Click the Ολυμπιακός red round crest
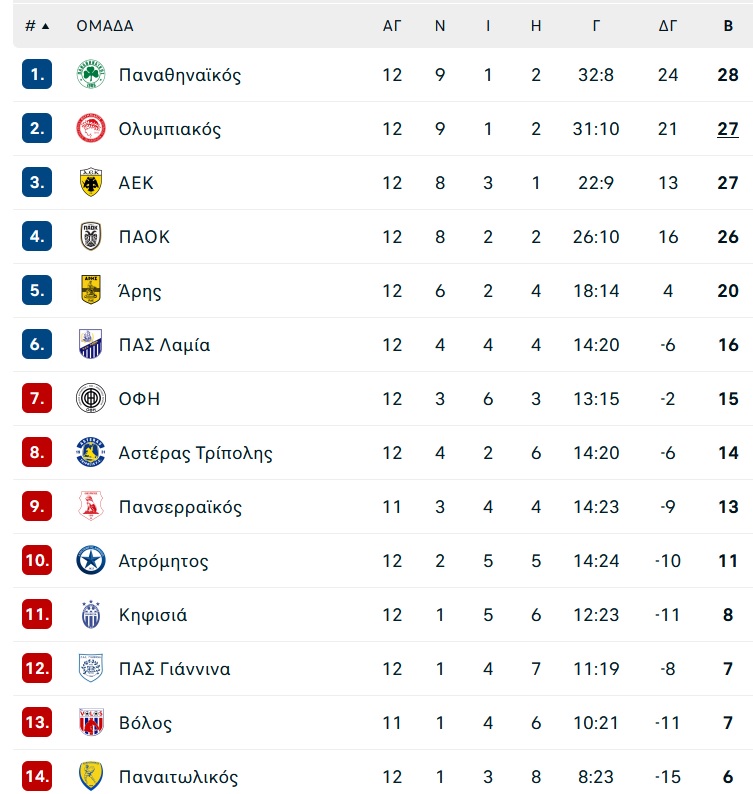This screenshot has height=794, width=753. [x=91, y=128]
